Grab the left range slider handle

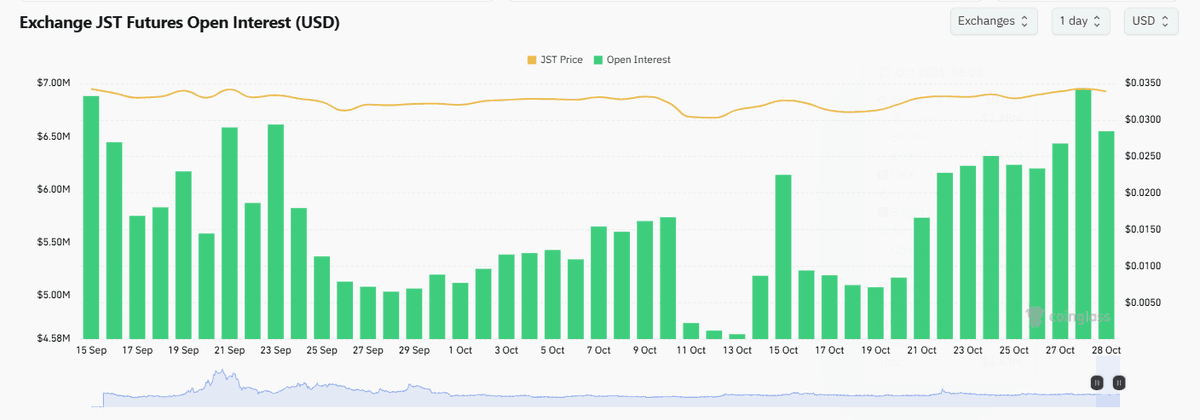point(1097,382)
